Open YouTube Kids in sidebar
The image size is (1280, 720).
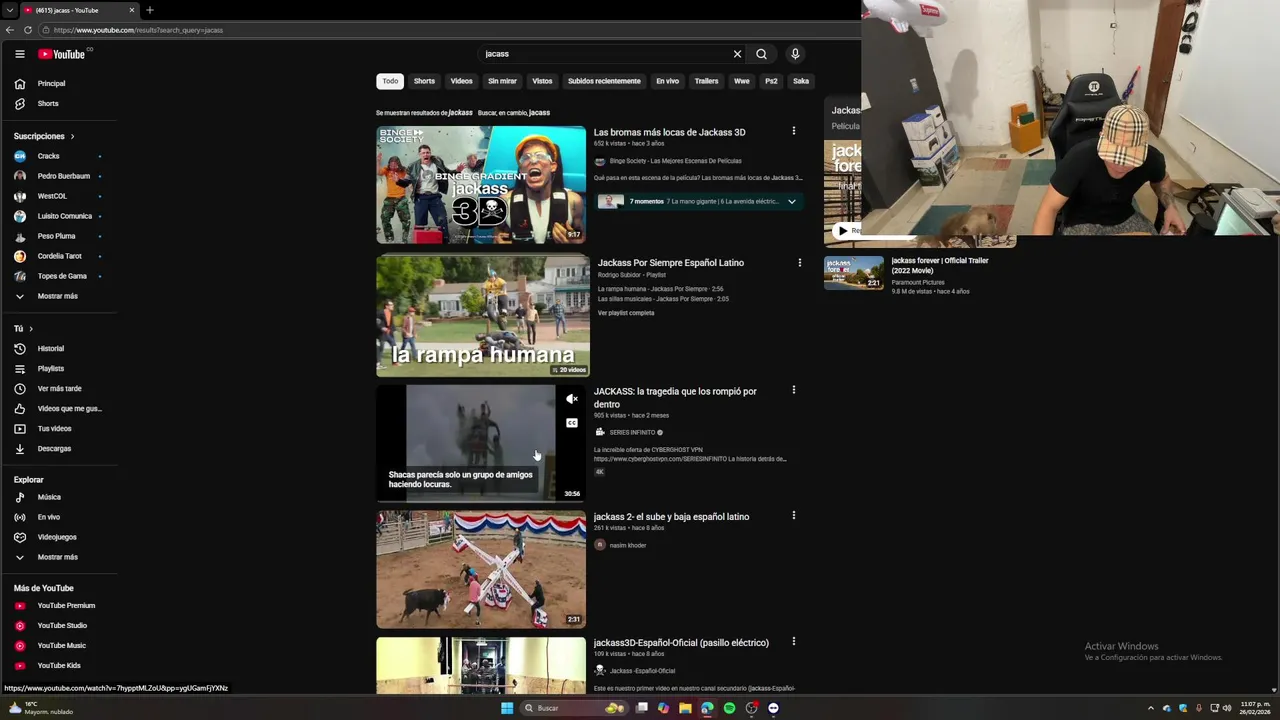[60, 666]
